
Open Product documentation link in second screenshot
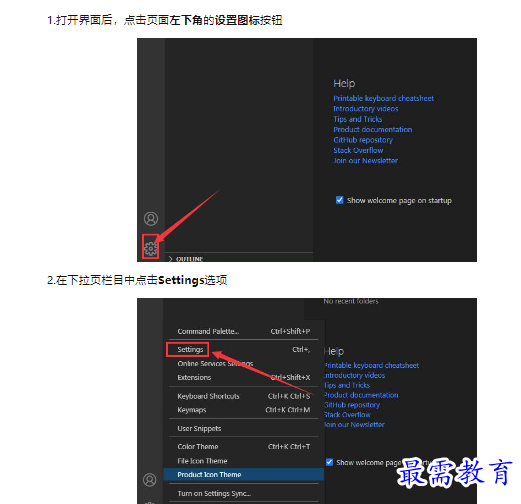tap(361, 395)
